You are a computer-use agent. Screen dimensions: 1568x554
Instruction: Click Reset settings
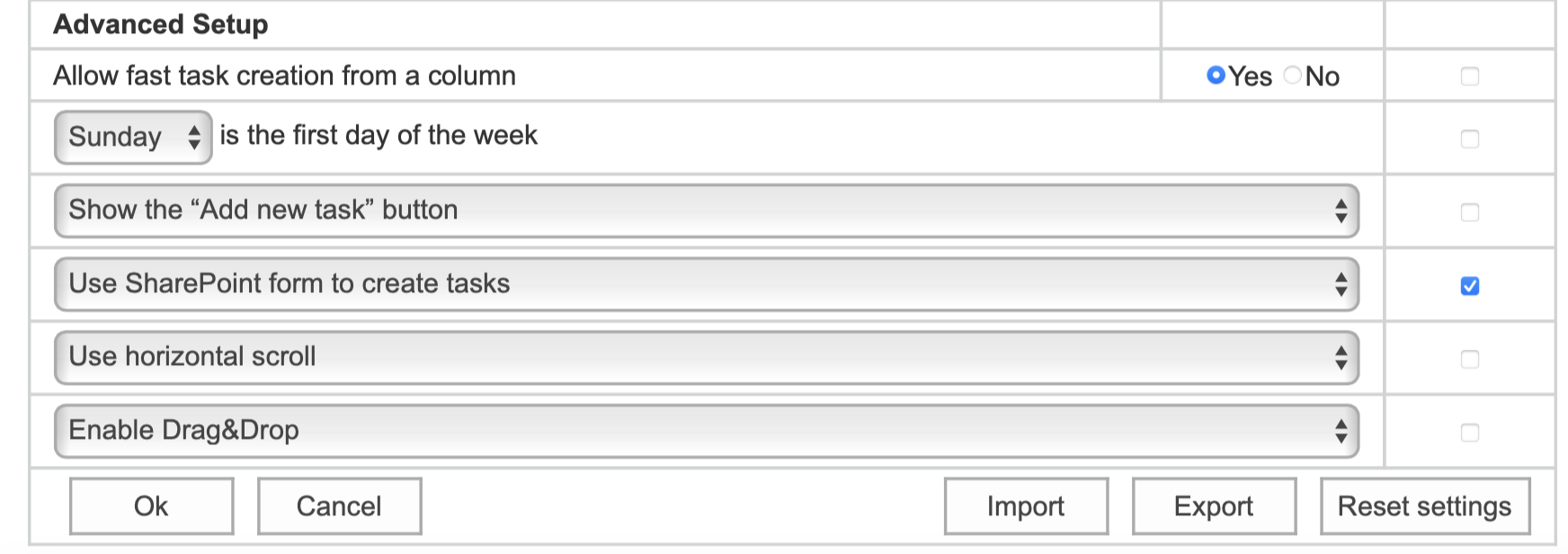click(1424, 505)
